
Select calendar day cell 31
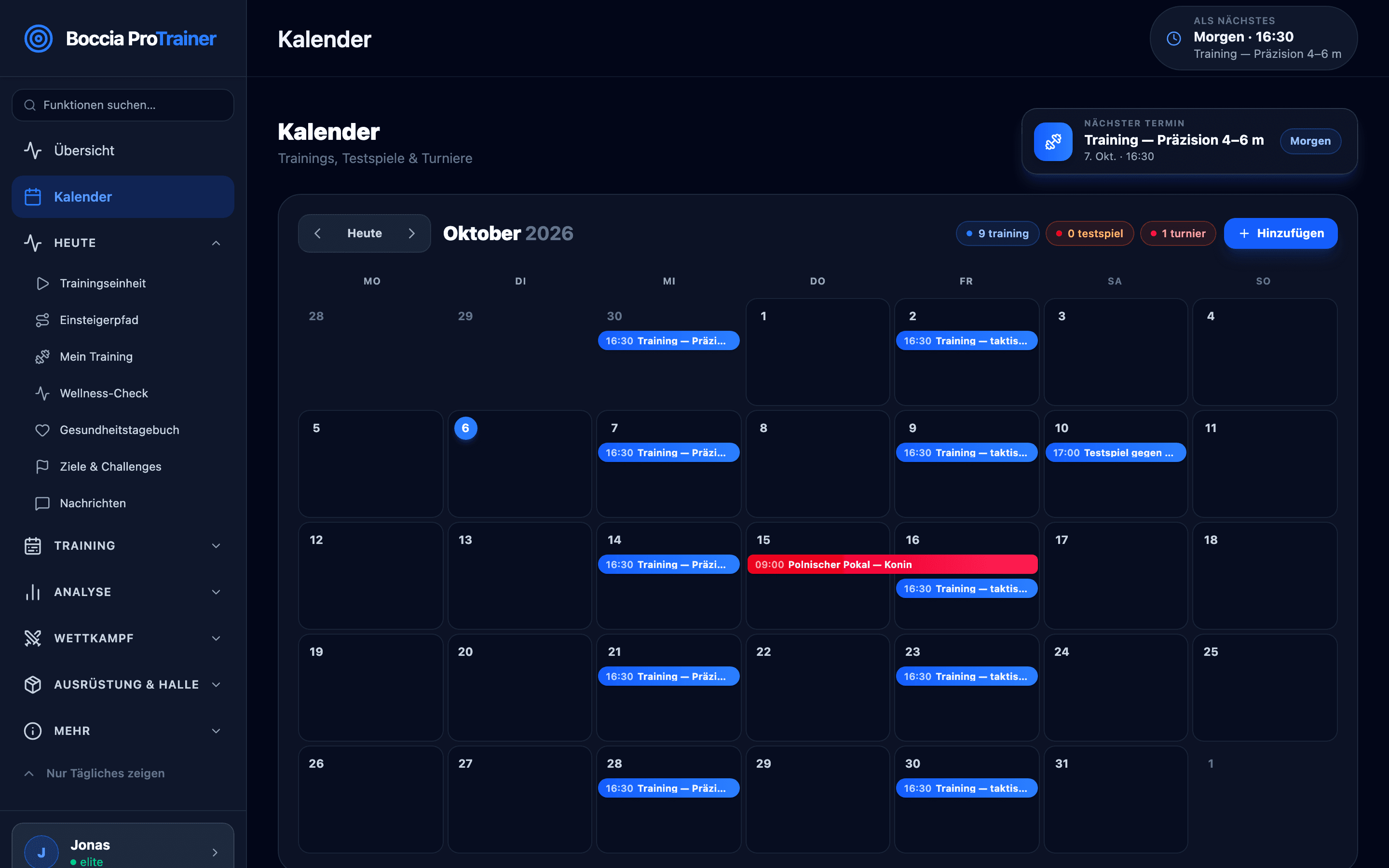tap(1115, 799)
